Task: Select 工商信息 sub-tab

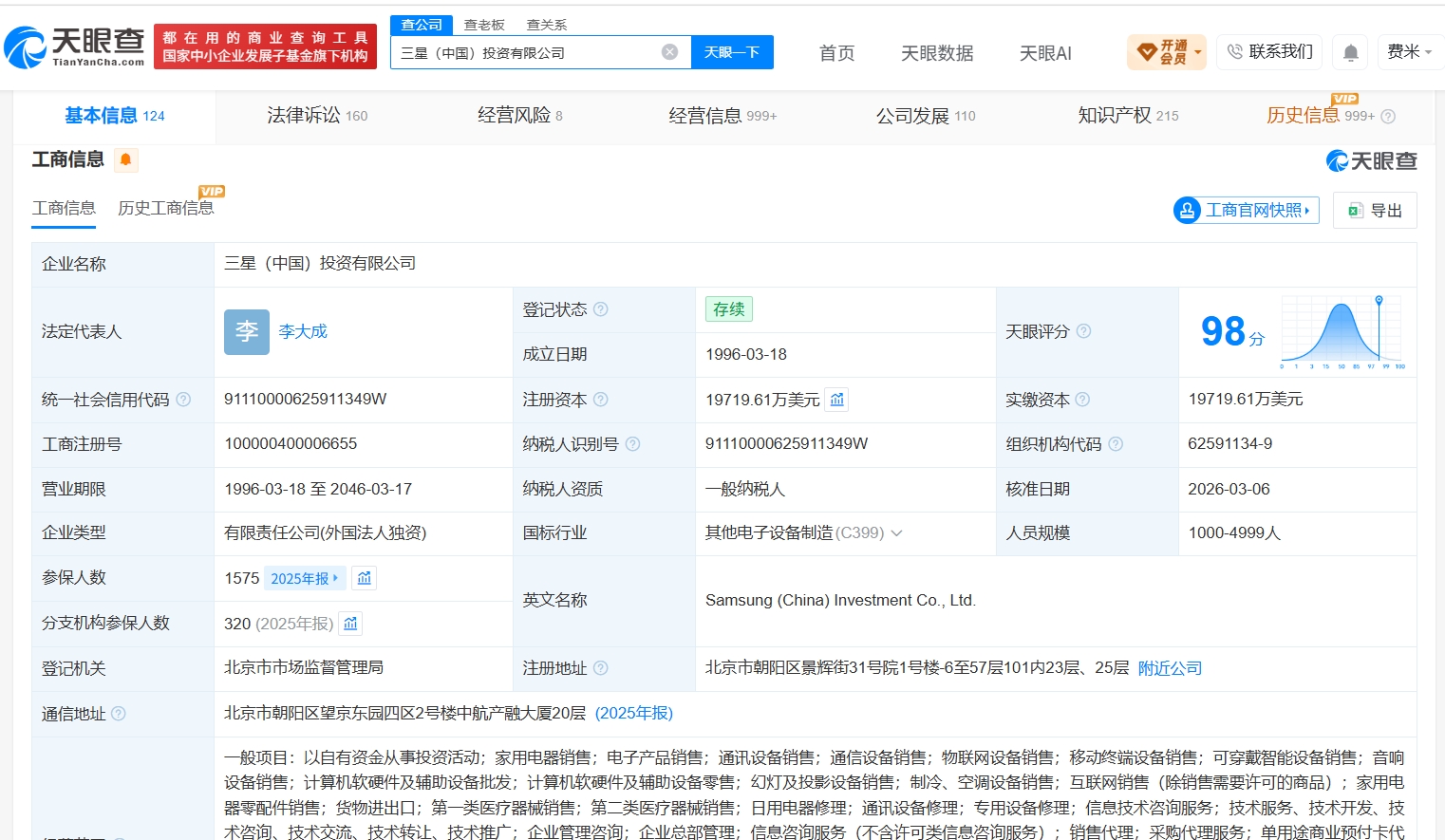Action: 64,208
